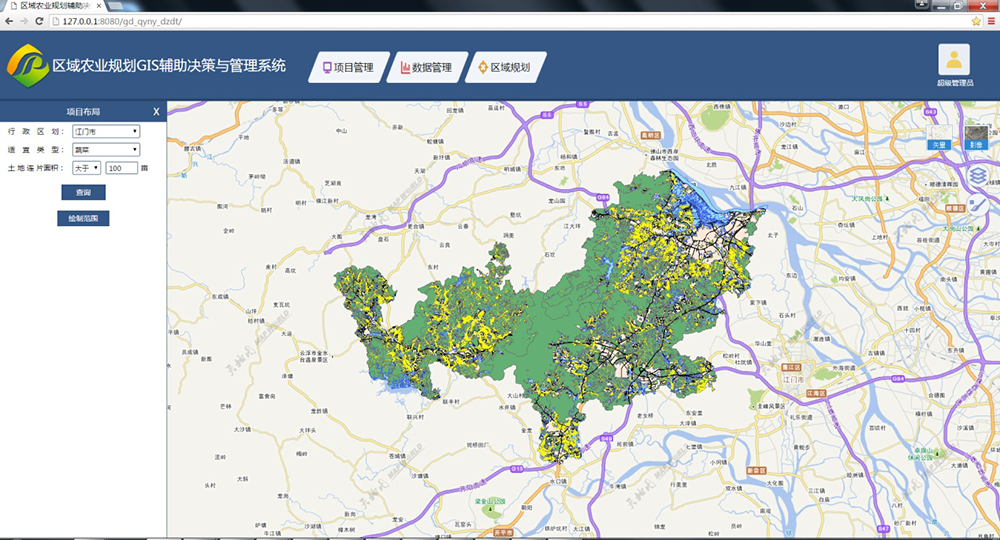Close the 项目布局 panel with X
Image resolution: width=1000 pixels, height=540 pixels.
point(156,112)
